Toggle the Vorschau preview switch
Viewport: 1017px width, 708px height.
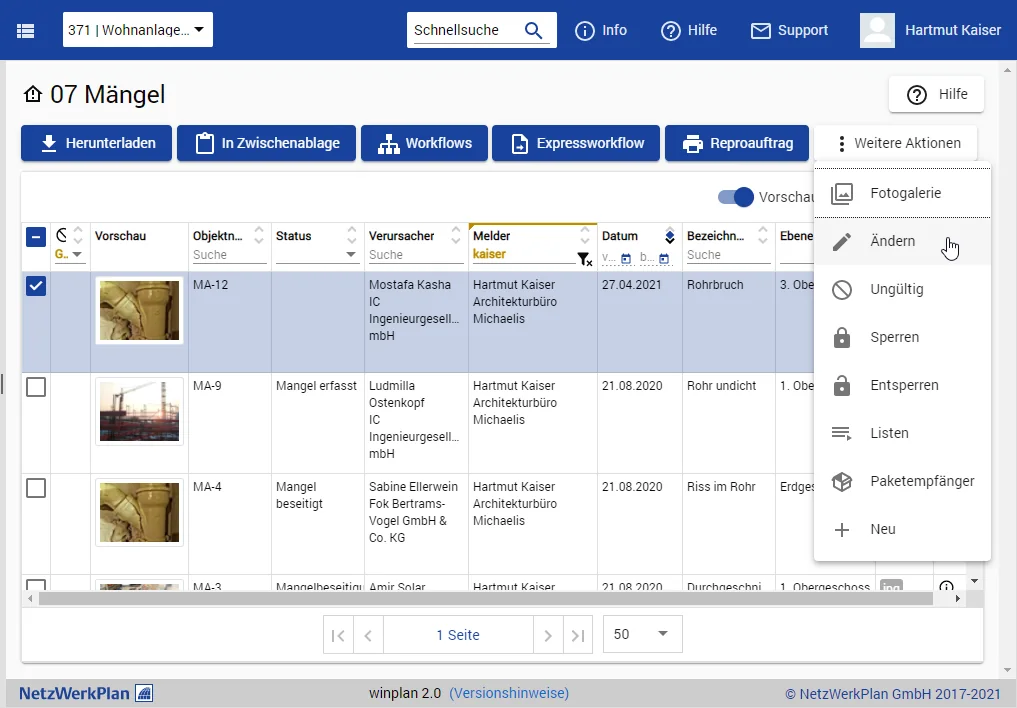click(x=736, y=197)
